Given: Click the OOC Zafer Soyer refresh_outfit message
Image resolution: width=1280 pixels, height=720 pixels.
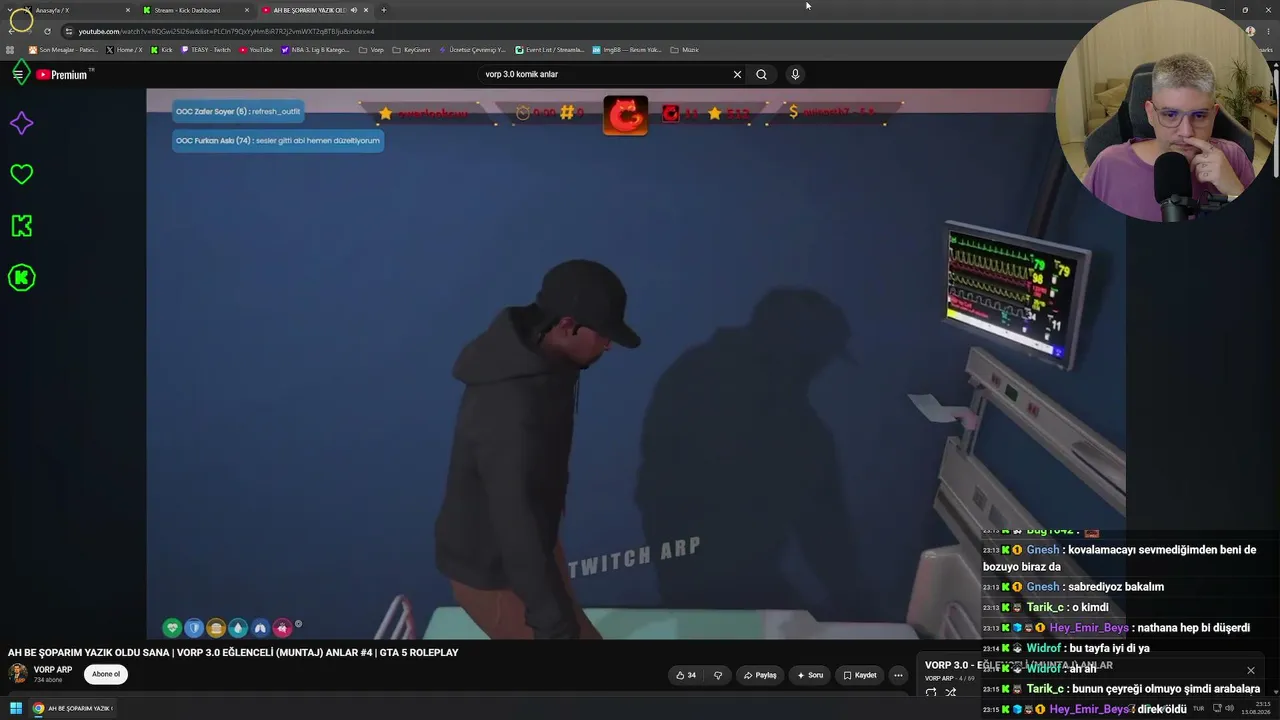Looking at the screenshot, I should point(238,111).
